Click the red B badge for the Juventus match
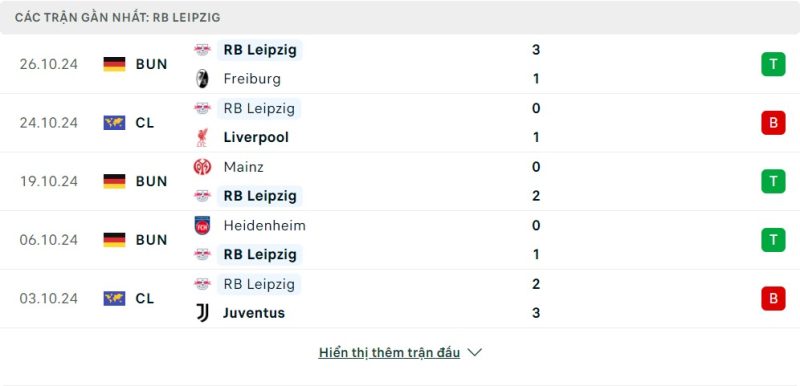800x386 pixels. tap(773, 298)
